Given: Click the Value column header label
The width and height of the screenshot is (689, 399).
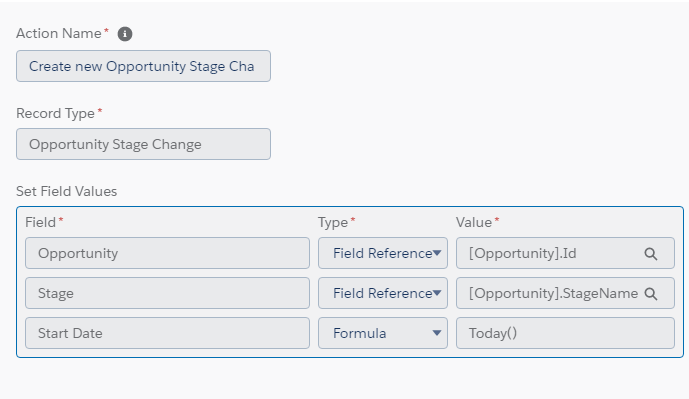Looking at the screenshot, I should pos(473,222).
